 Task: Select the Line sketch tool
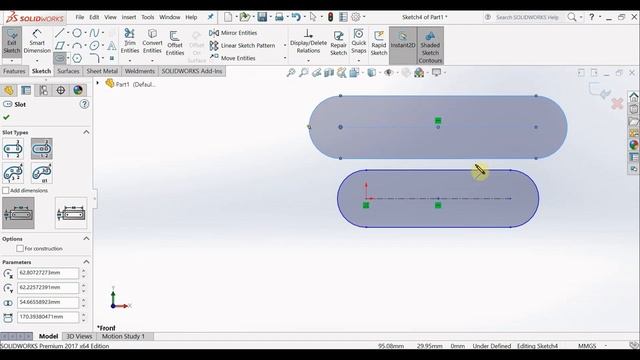60,33
